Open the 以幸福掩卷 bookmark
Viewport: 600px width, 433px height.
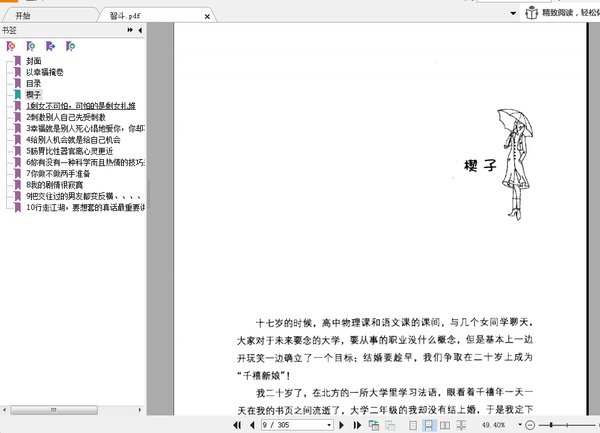[x=45, y=72]
